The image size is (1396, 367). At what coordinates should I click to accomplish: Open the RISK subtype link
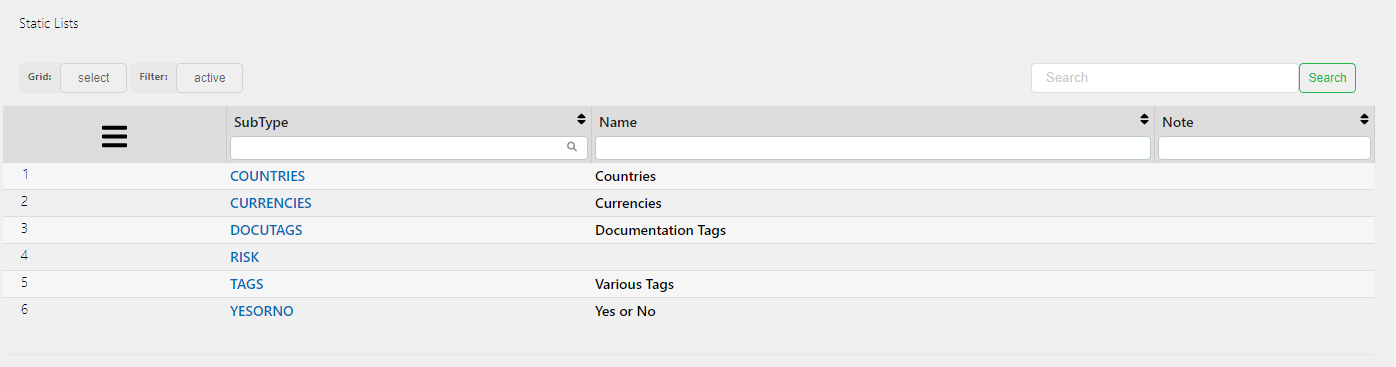point(244,257)
